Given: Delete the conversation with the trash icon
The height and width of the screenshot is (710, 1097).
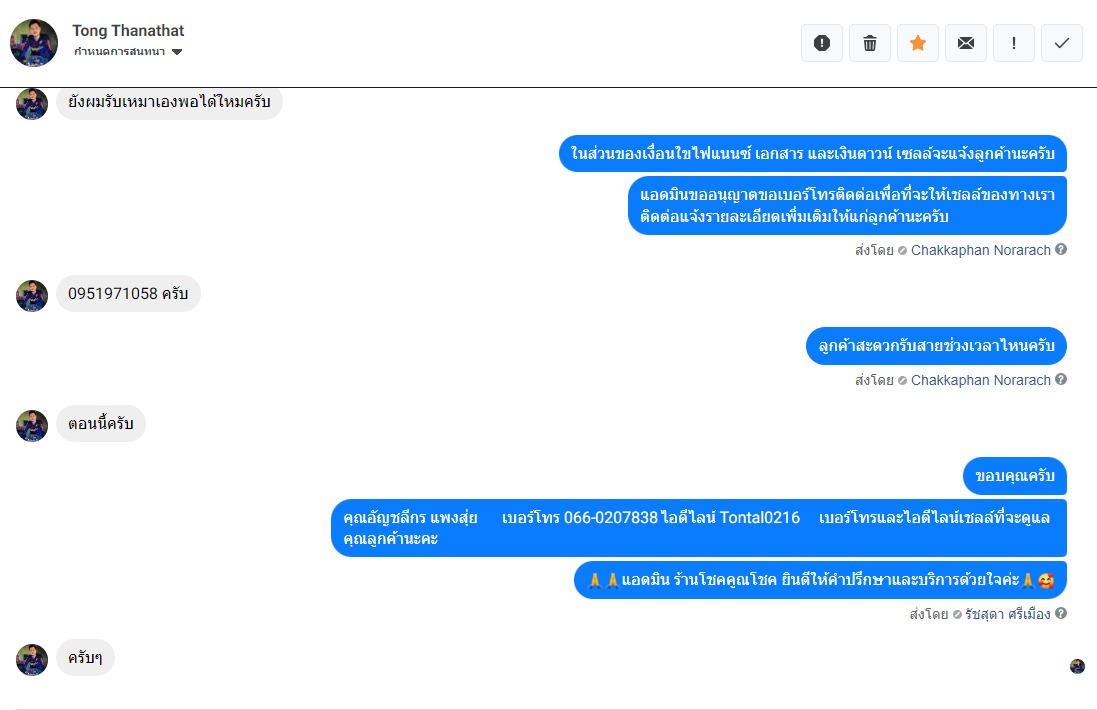Looking at the screenshot, I should click(870, 43).
